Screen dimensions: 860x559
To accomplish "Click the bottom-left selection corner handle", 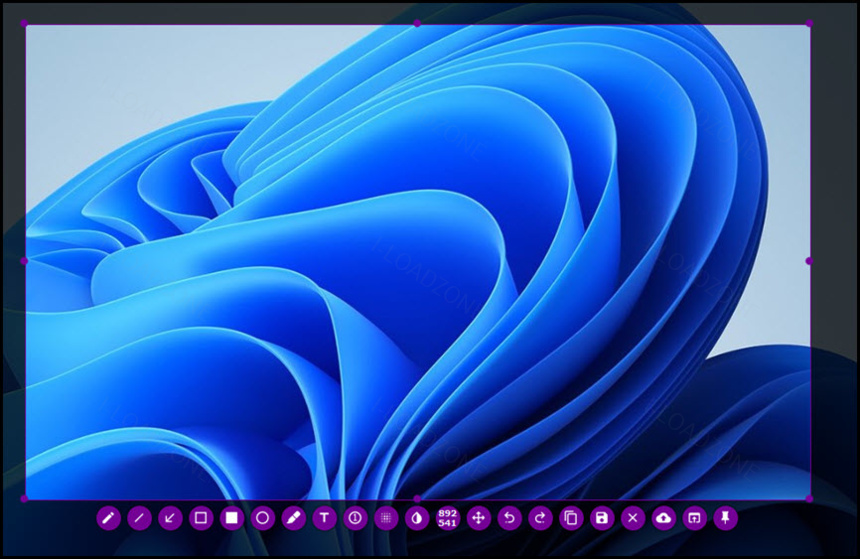I will (x=24, y=499).
